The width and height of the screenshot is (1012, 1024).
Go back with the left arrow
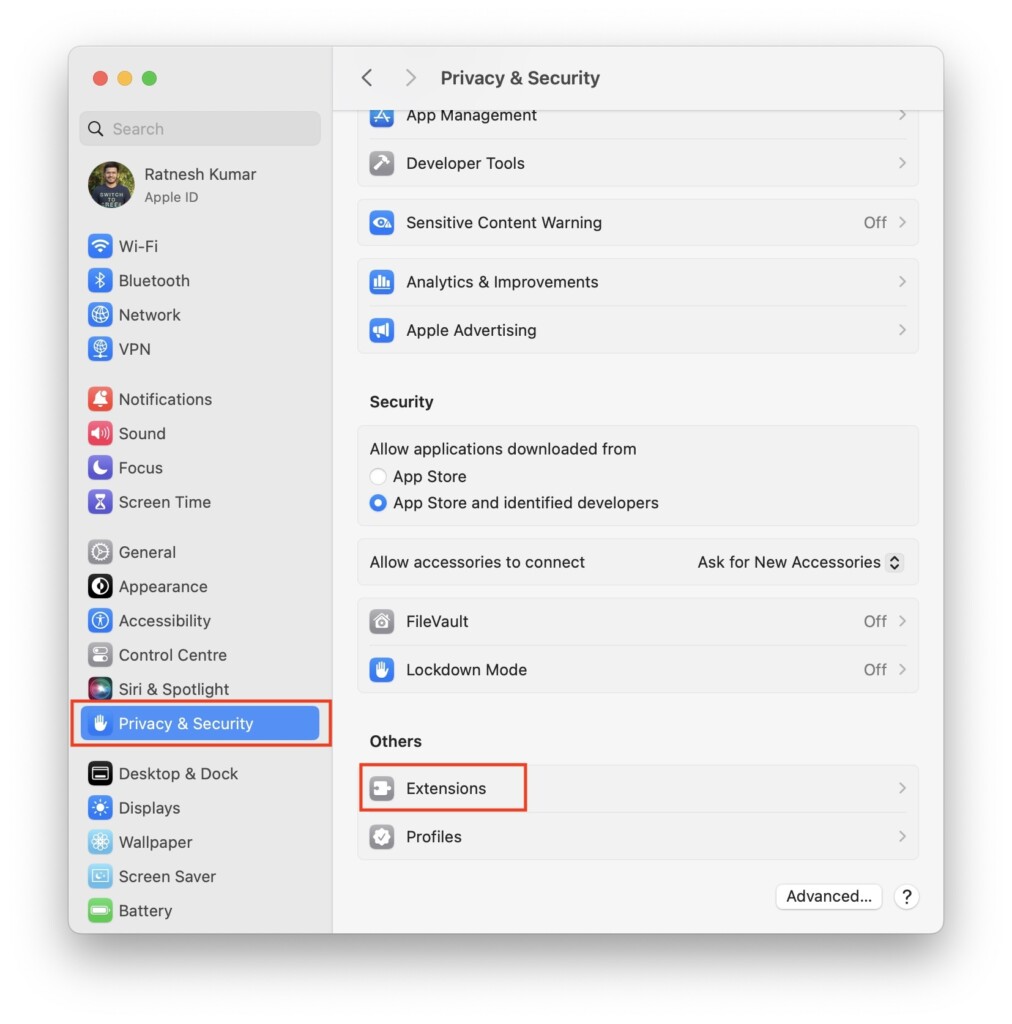click(368, 78)
